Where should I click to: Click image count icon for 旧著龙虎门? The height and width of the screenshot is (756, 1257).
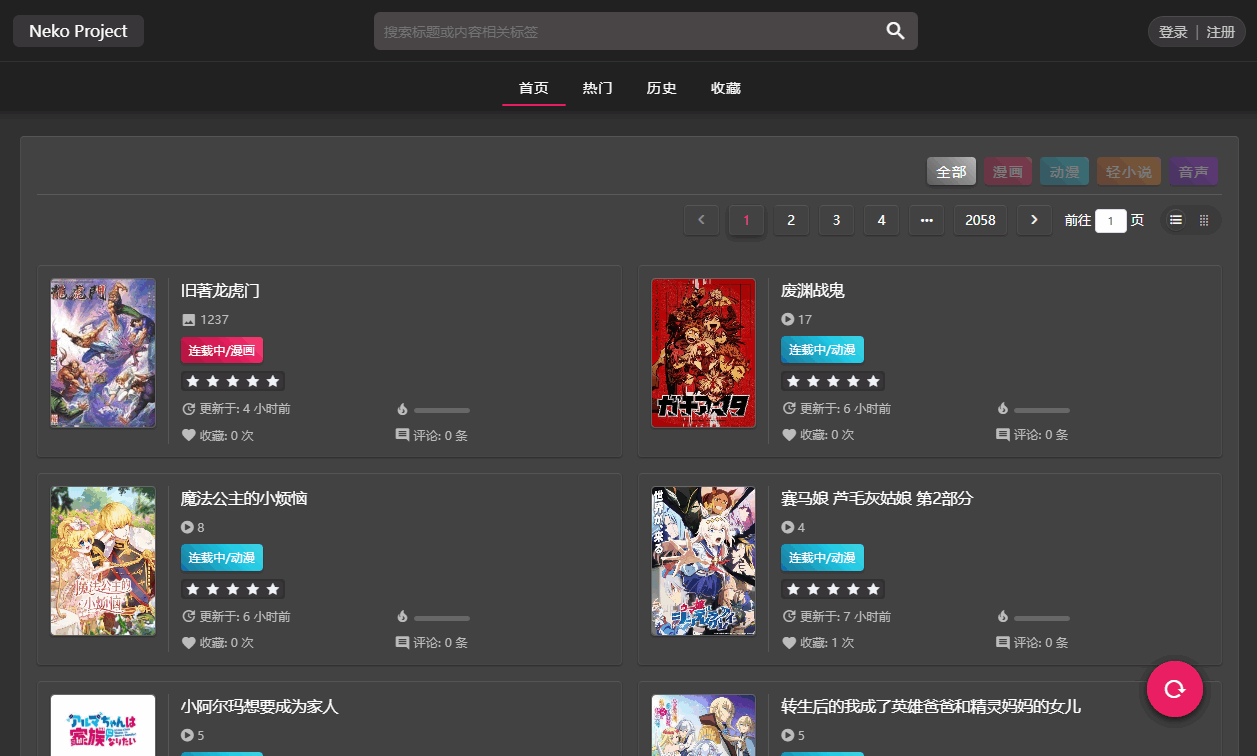(188, 320)
